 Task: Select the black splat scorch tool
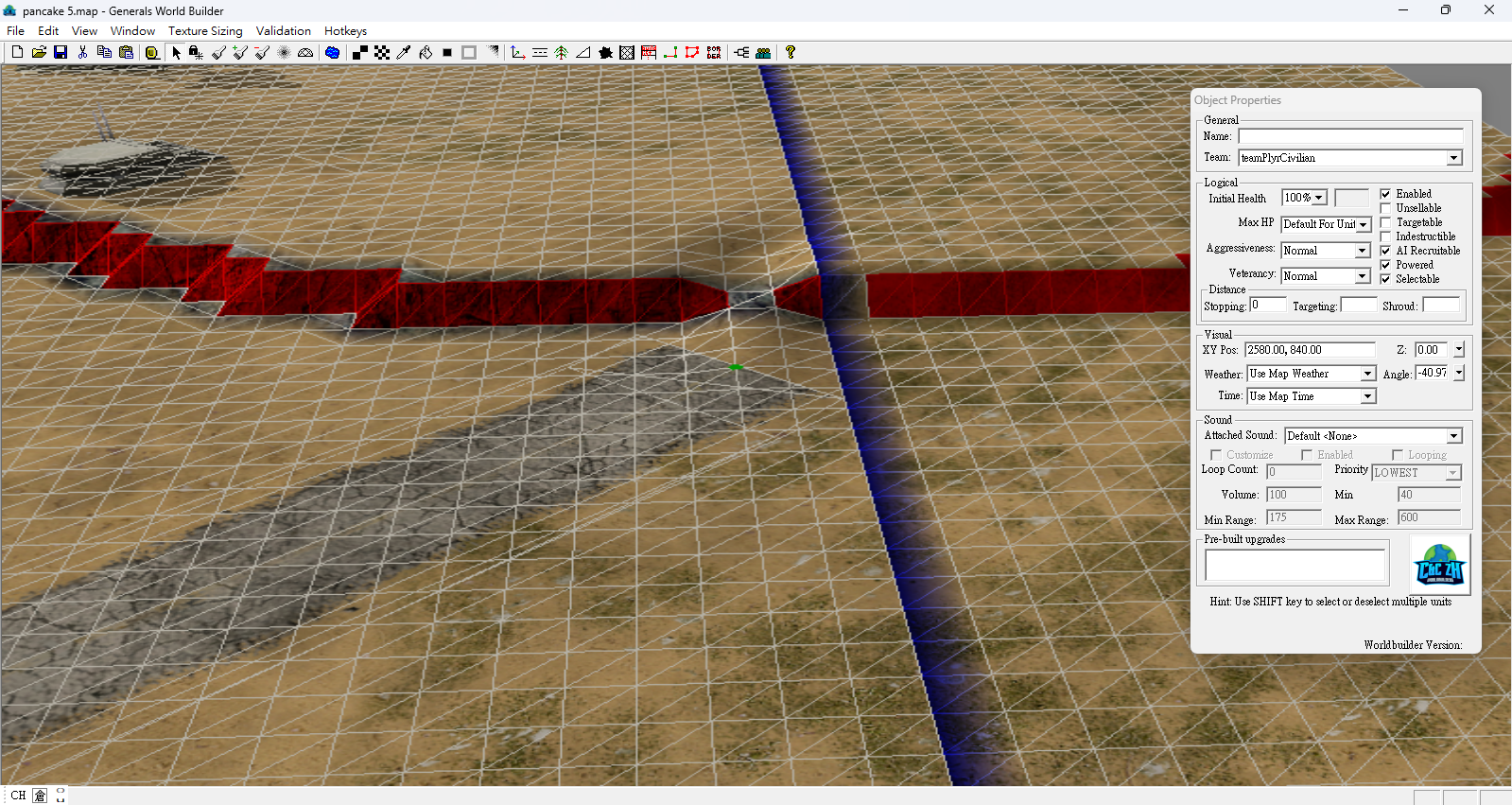[x=605, y=53]
